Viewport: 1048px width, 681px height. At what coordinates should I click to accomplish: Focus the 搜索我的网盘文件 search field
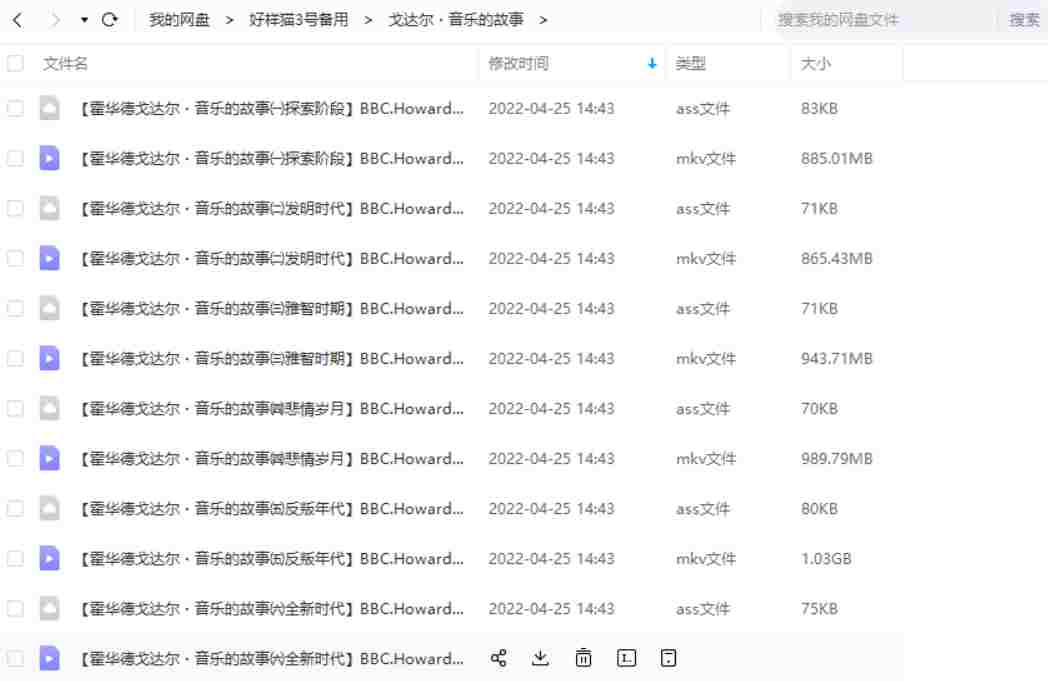(x=880, y=20)
